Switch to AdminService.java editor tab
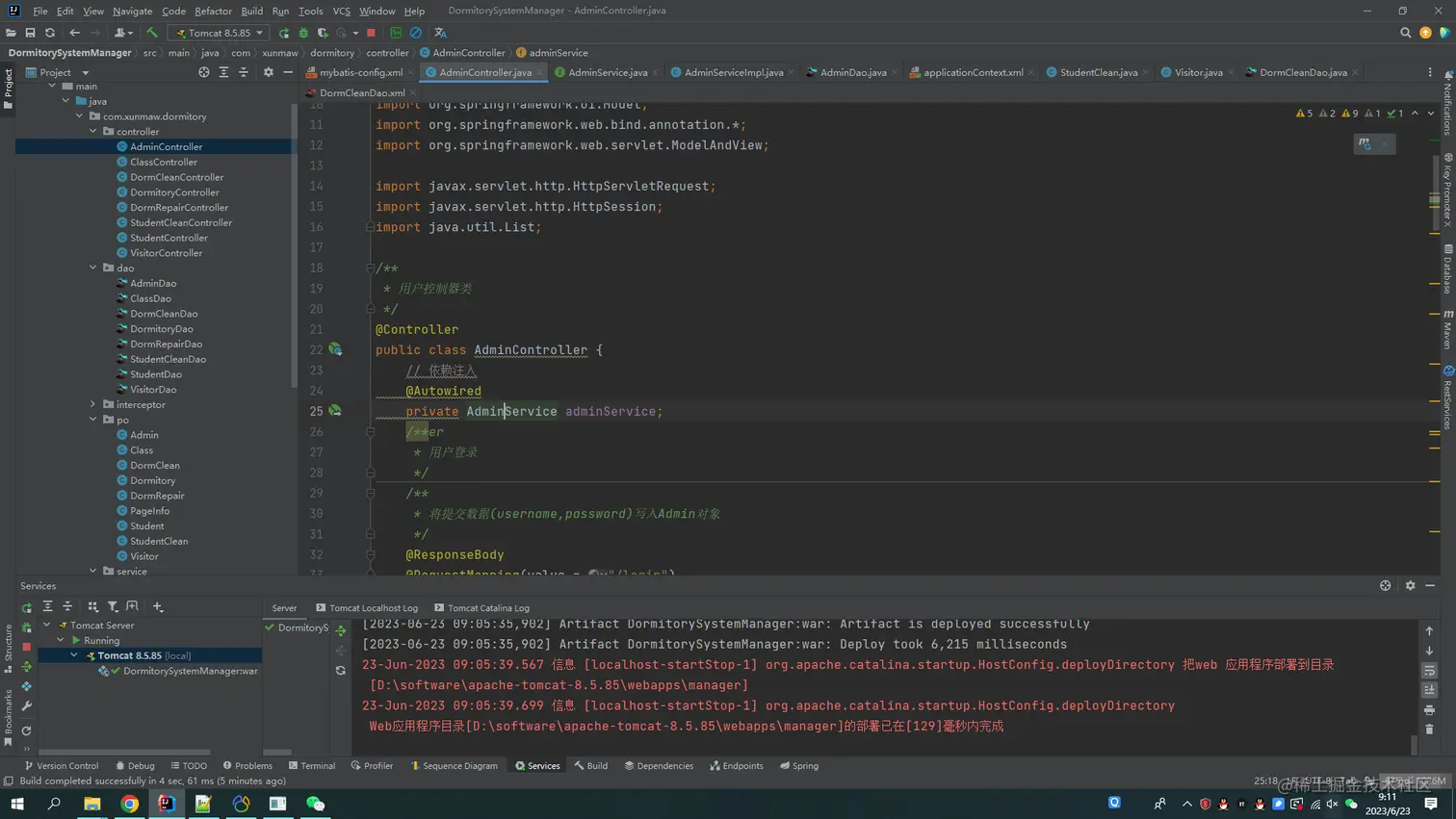Screen dimensions: 1456x819 [607, 72]
